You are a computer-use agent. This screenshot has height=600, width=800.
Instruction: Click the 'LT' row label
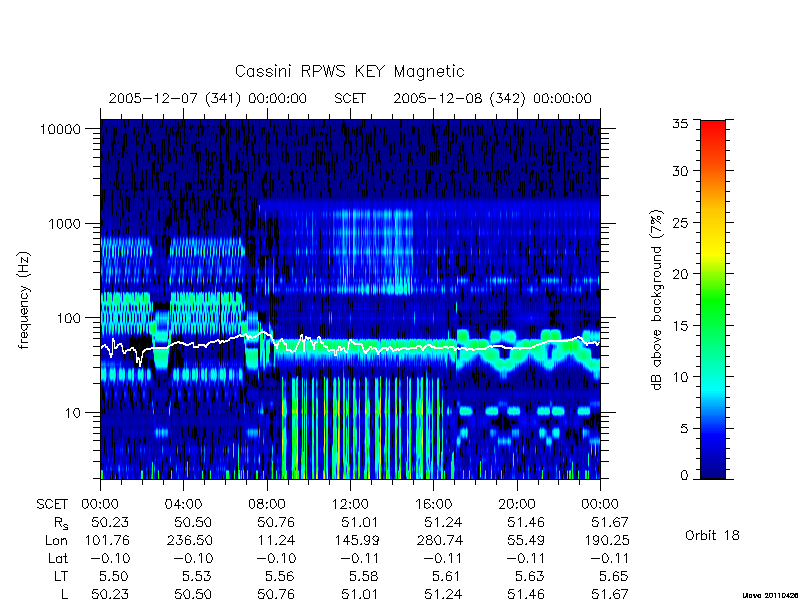(x=61, y=577)
